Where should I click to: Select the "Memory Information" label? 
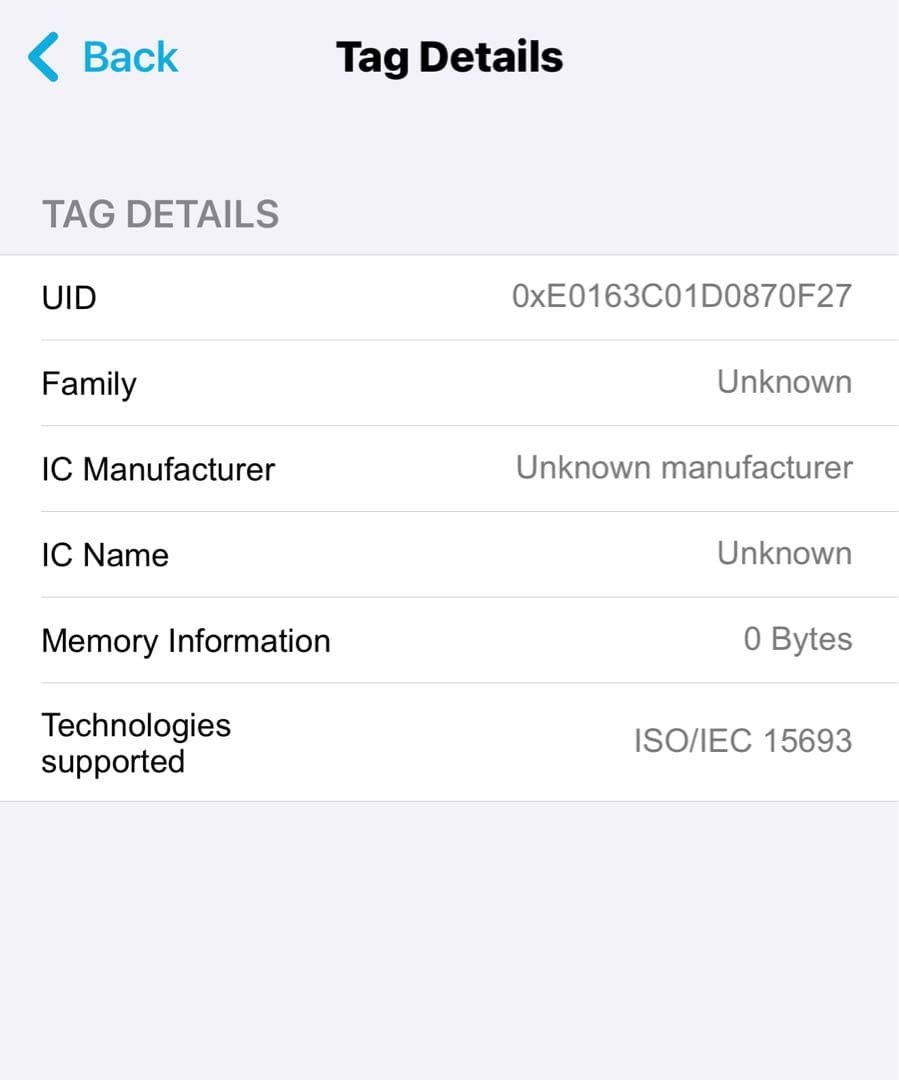tap(186, 641)
